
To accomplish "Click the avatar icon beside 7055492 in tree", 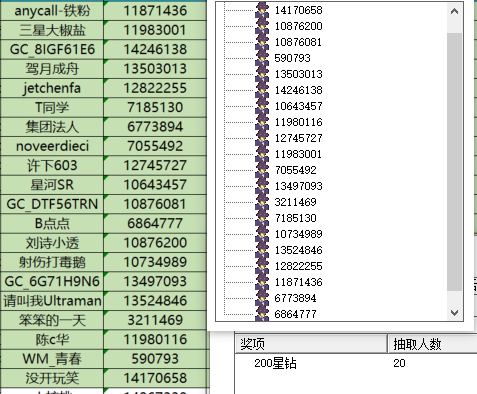I will (x=262, y=170).
